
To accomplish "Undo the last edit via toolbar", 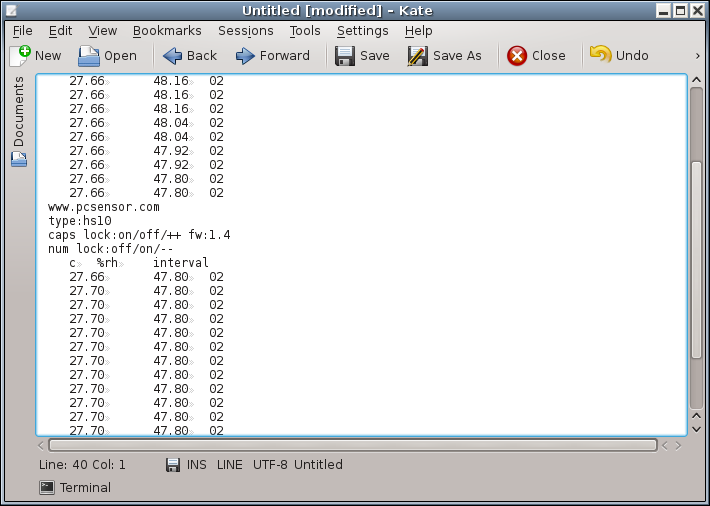I will 600,55.
